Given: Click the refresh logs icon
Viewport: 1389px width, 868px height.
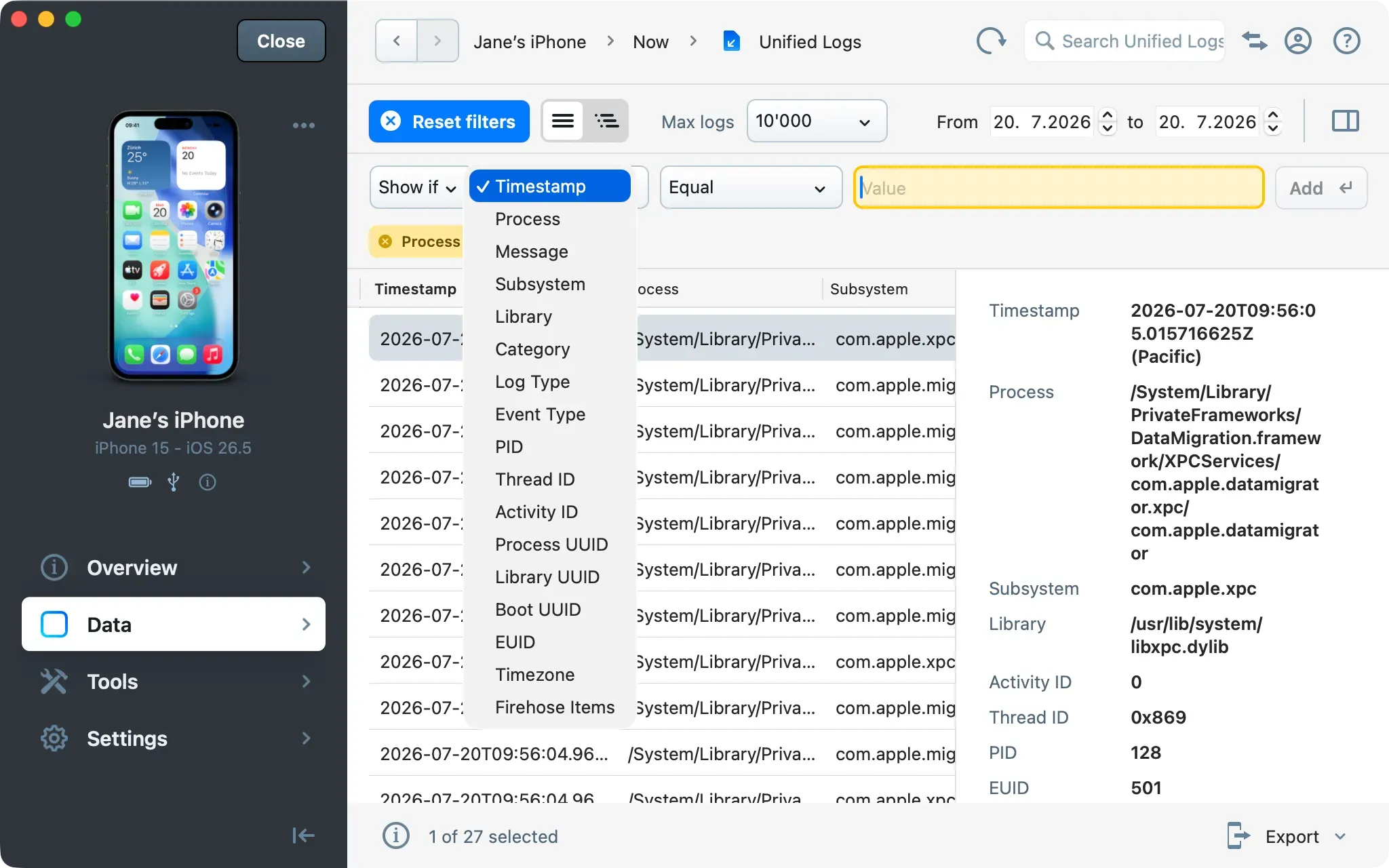Looking at the screenshot, I should click(x=991, y=41).
